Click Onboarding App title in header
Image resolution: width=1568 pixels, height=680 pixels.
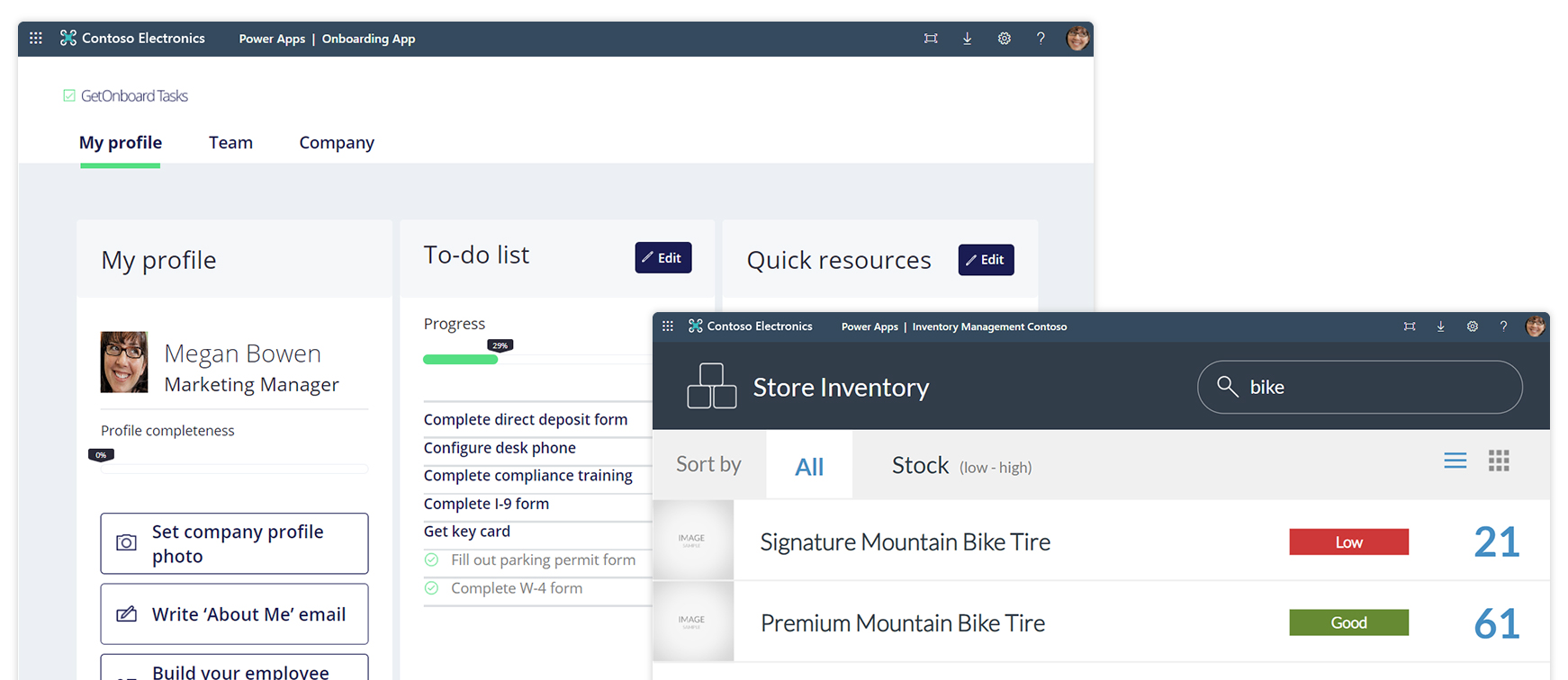click(x=368, y=39)
